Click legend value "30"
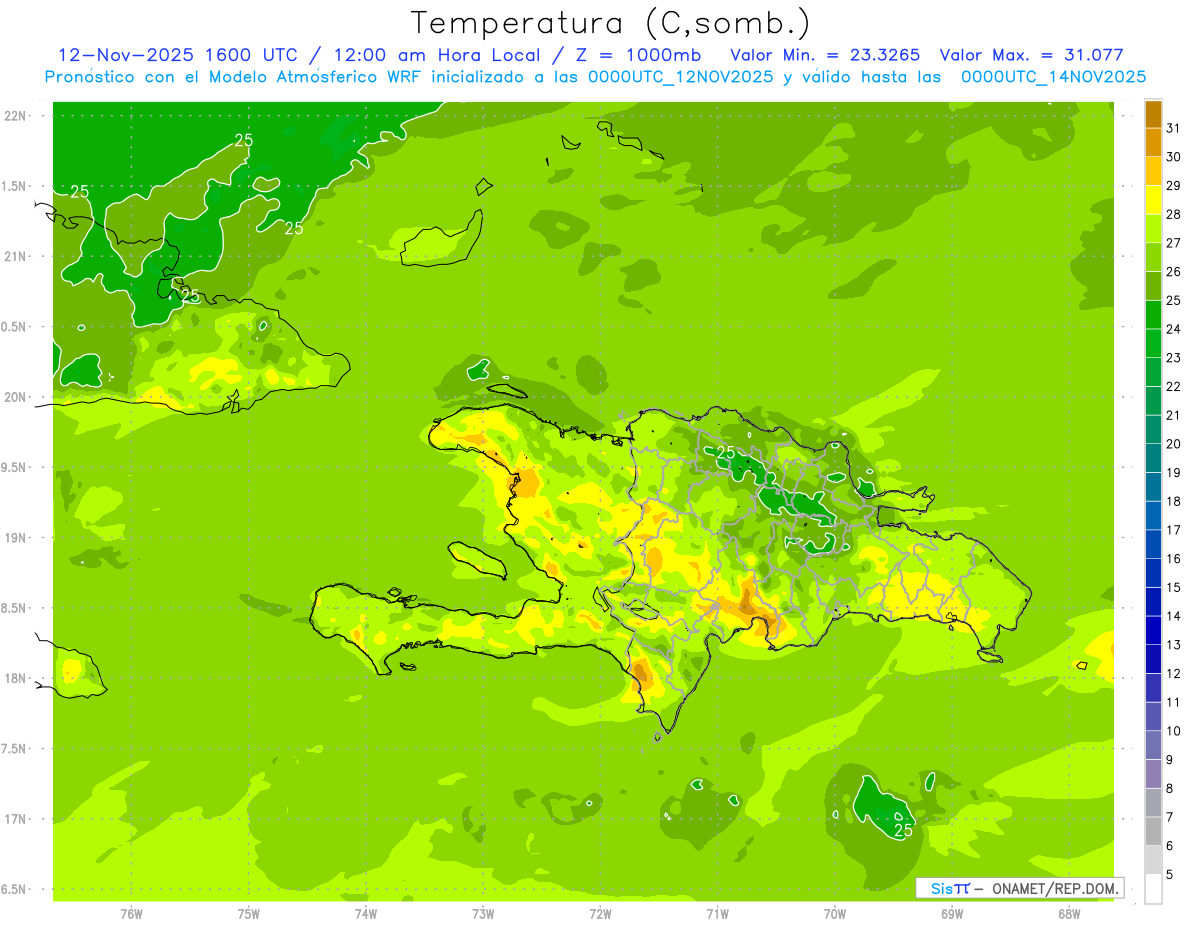Image resolution: width=1200 pixels, height=927 pixels. pos(1173,157)
